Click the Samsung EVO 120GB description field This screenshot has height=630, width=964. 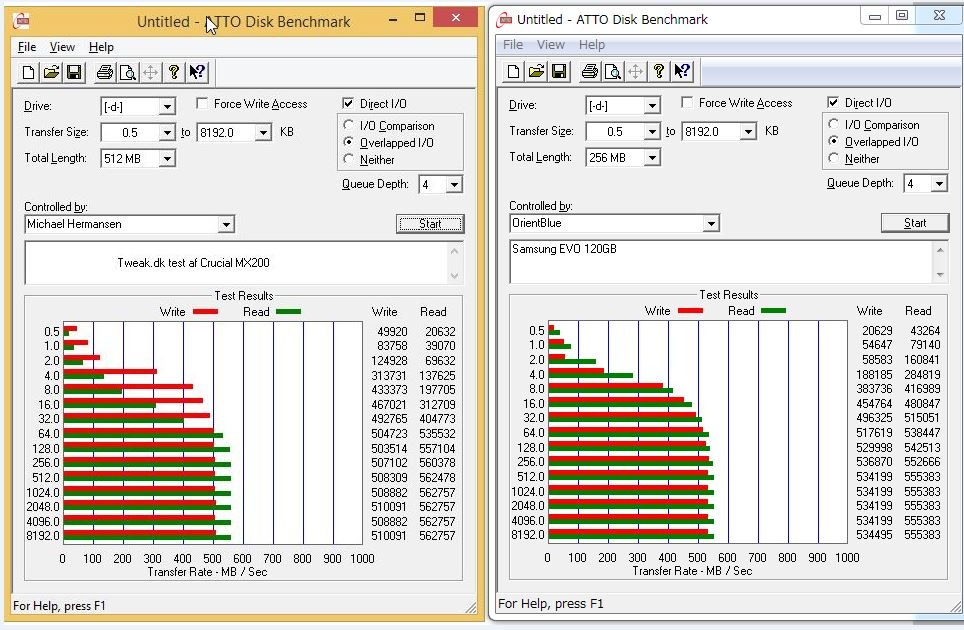coord(720,261)
